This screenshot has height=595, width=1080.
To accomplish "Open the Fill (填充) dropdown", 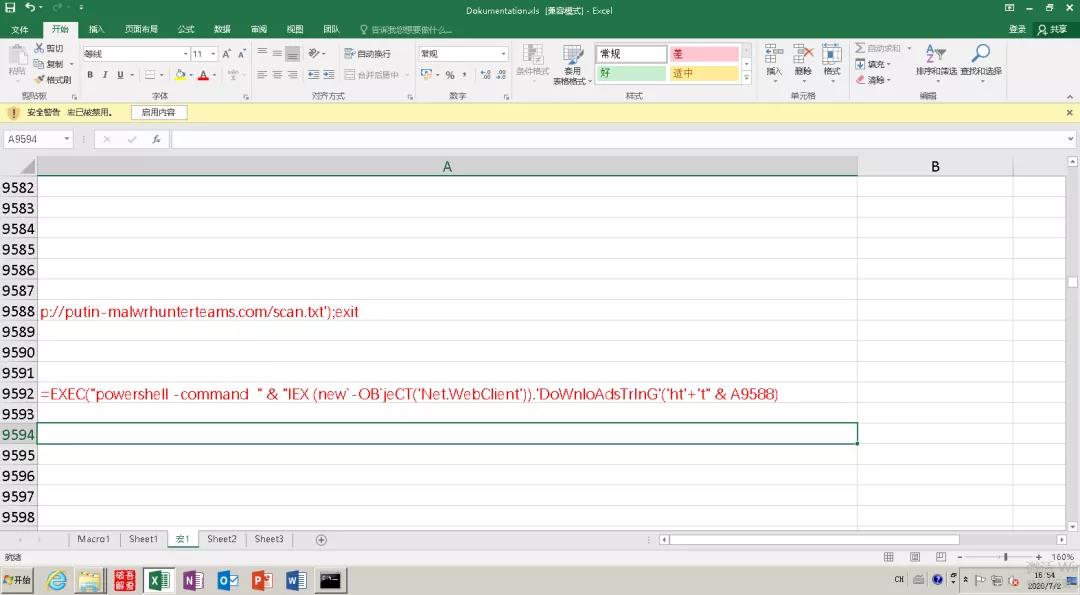I will click(873, 64).
